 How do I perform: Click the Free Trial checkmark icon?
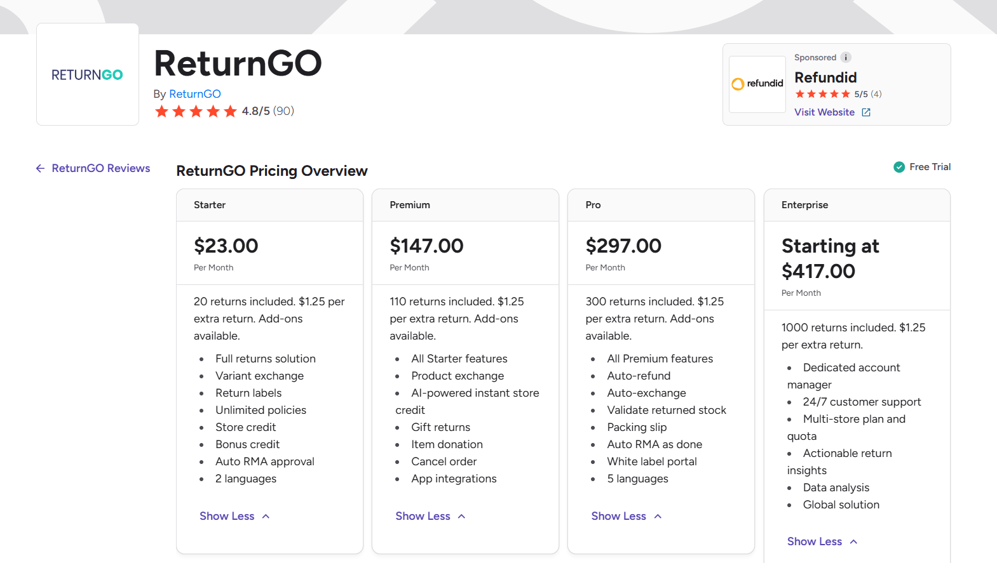[x=899, y=167]
